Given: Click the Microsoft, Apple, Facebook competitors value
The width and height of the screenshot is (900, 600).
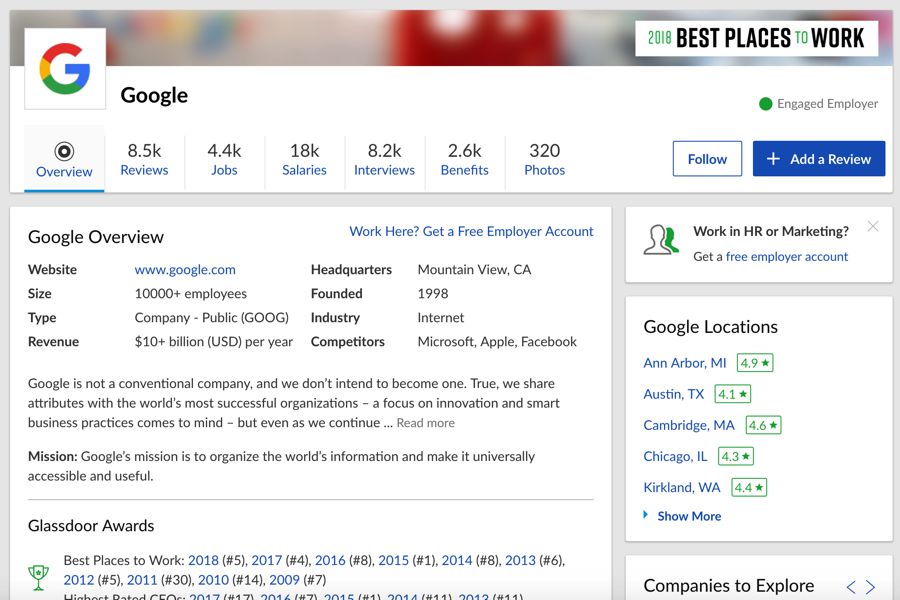Looking at the screenshot, I should pos(497,342).
